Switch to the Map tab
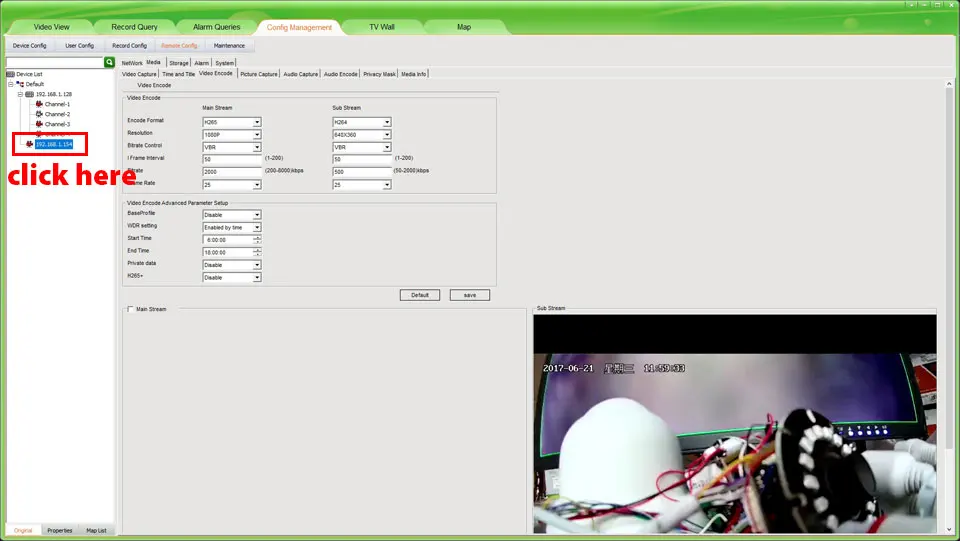960x541 pixels. tap(463, 27)
